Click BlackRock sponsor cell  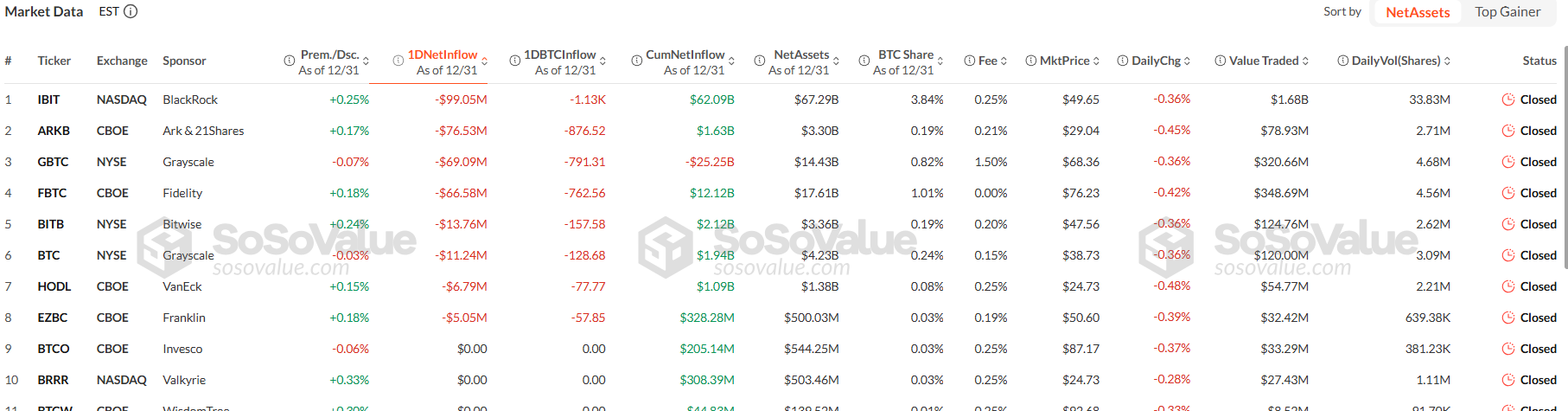190,100
